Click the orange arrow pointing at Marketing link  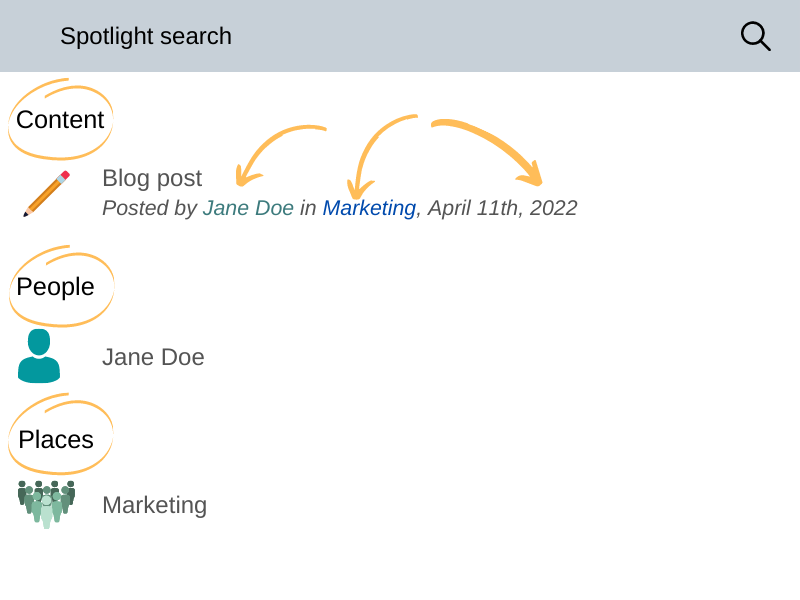point(372,152)
